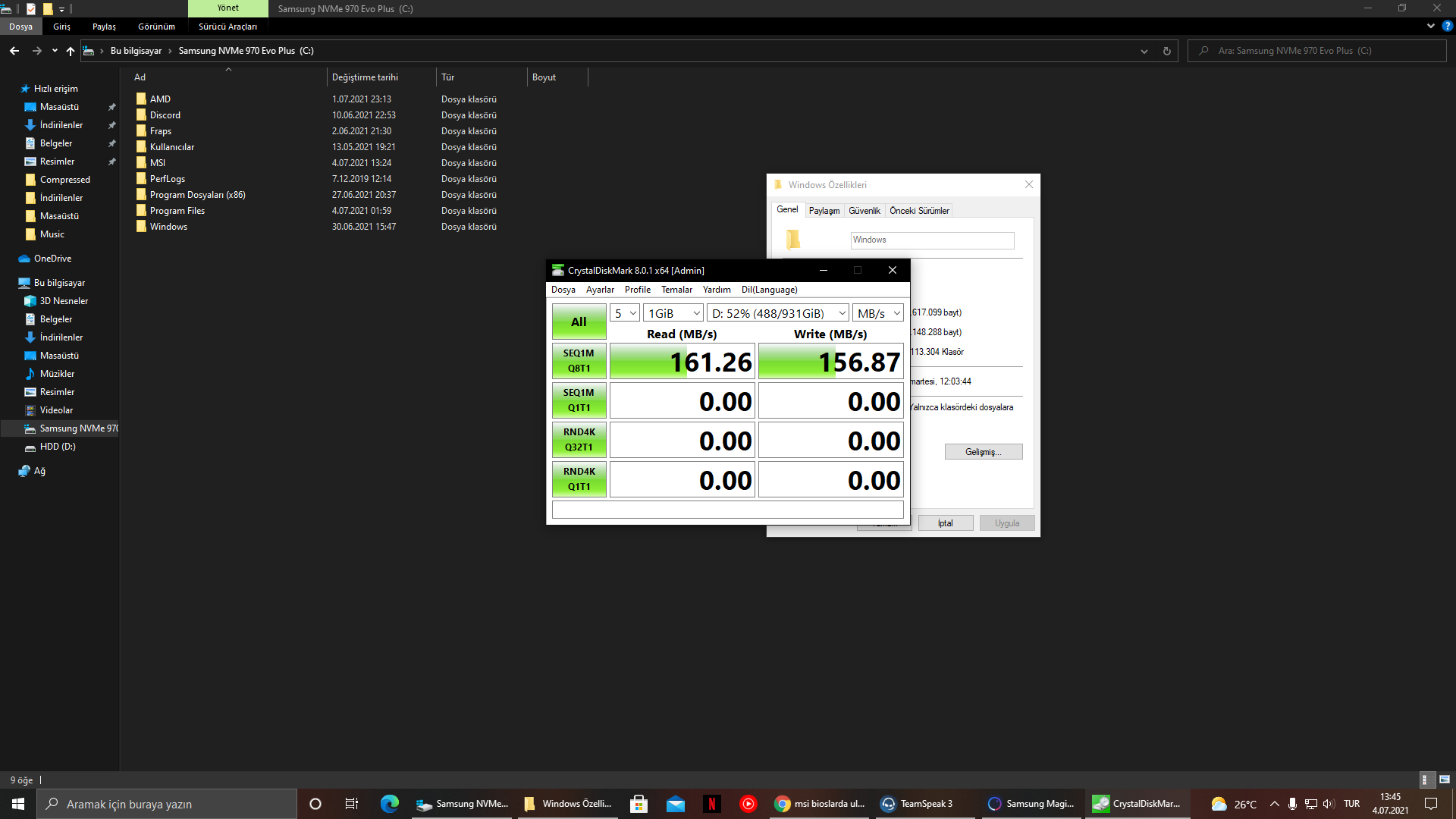This screenshot has height=819, width=1456.
Task: Open Cortana circle icon on taskbar
Action: pyautogui.click(x=315, y=804)
